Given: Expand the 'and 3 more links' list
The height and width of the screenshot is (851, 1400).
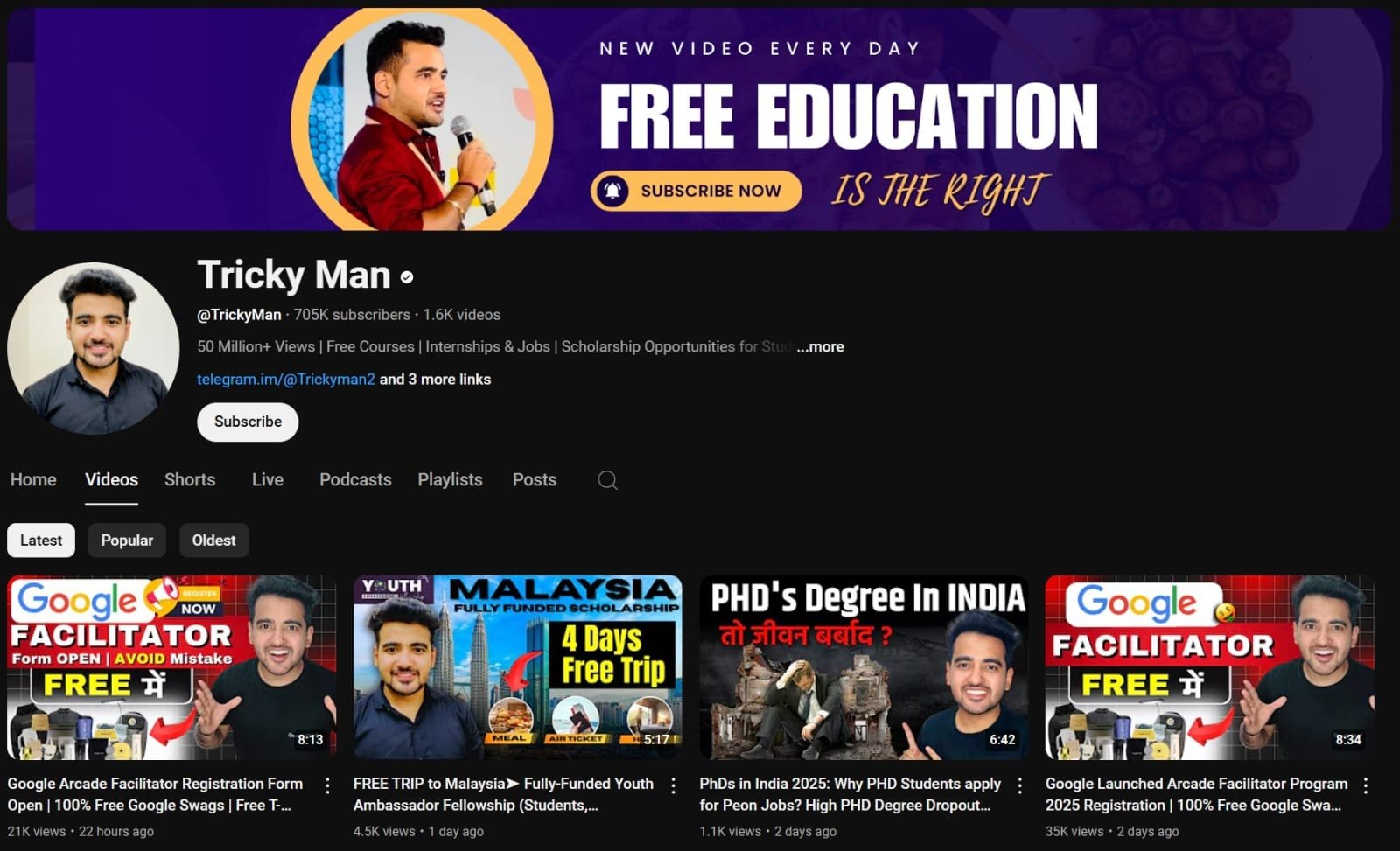Looking at the screenshot, I should (x=435, y=380).
